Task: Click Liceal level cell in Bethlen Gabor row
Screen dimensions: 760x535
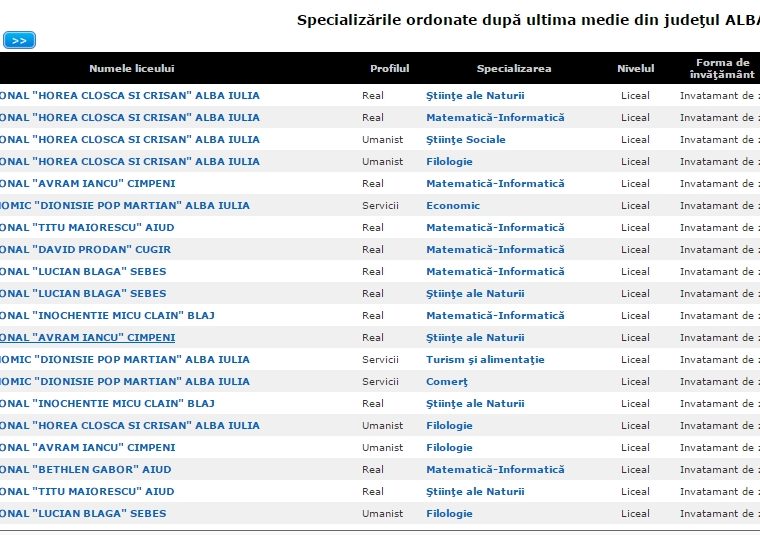Action: (635, 470)
